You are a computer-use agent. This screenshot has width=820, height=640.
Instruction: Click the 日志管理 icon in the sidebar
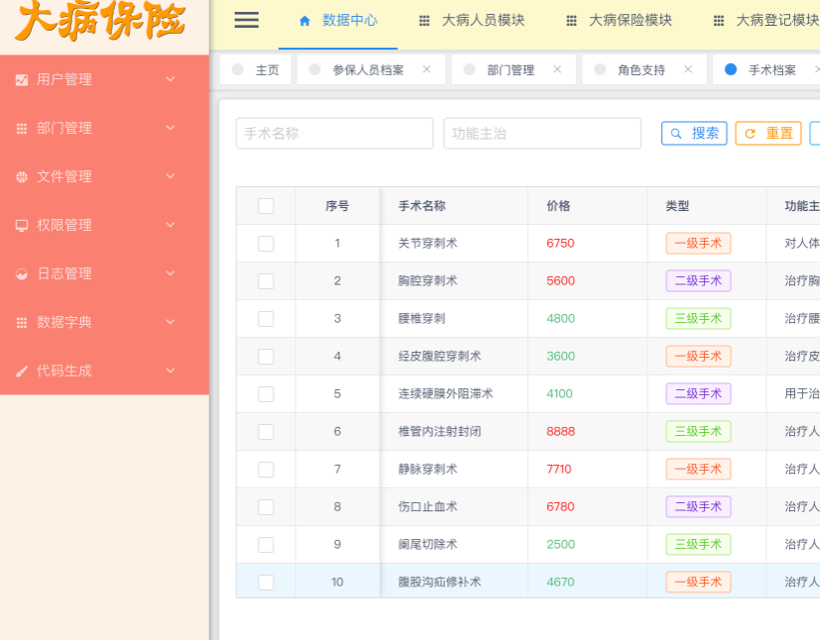tap(21, 274)
